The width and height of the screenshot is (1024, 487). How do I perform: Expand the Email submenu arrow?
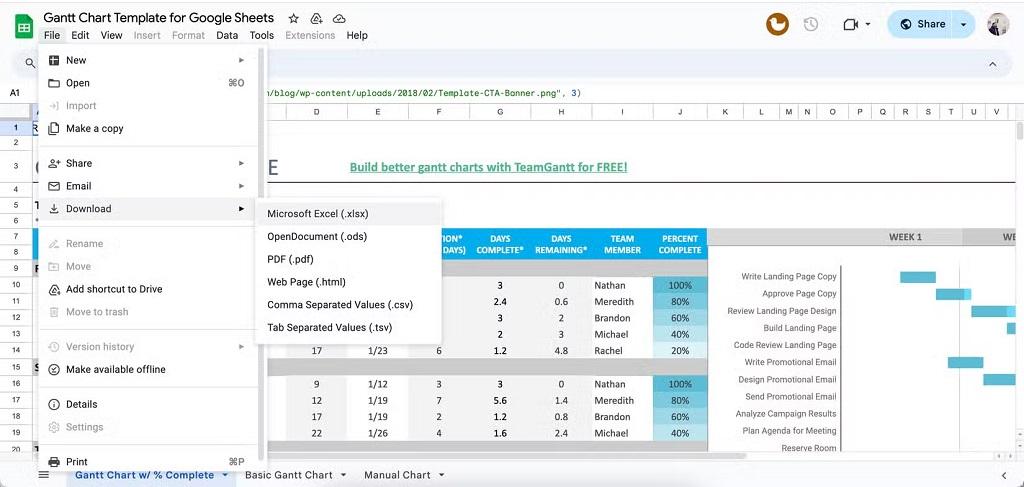(x=241, y=186)
